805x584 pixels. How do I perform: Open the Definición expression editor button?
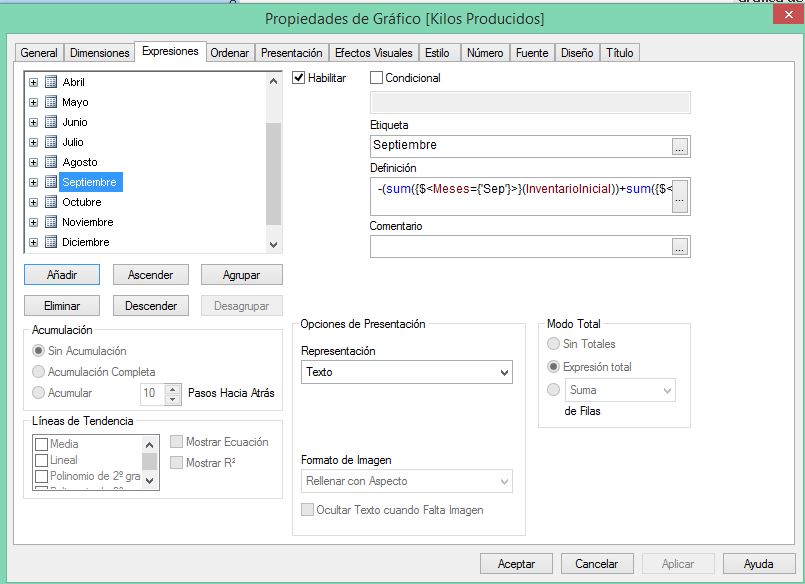point(680,198)
